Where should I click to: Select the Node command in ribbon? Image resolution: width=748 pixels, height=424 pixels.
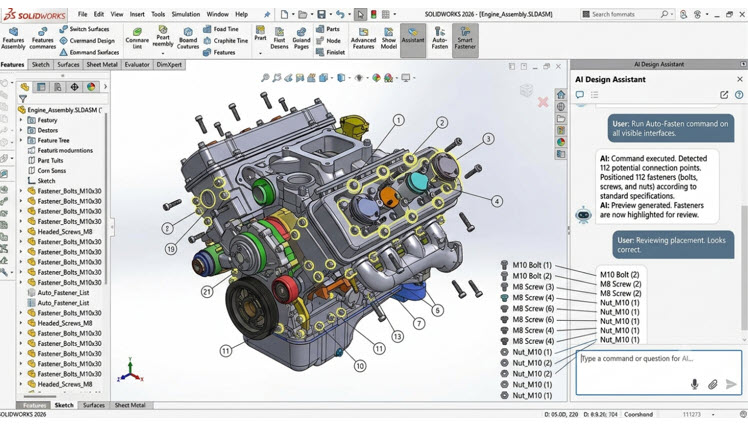point(328,41)
